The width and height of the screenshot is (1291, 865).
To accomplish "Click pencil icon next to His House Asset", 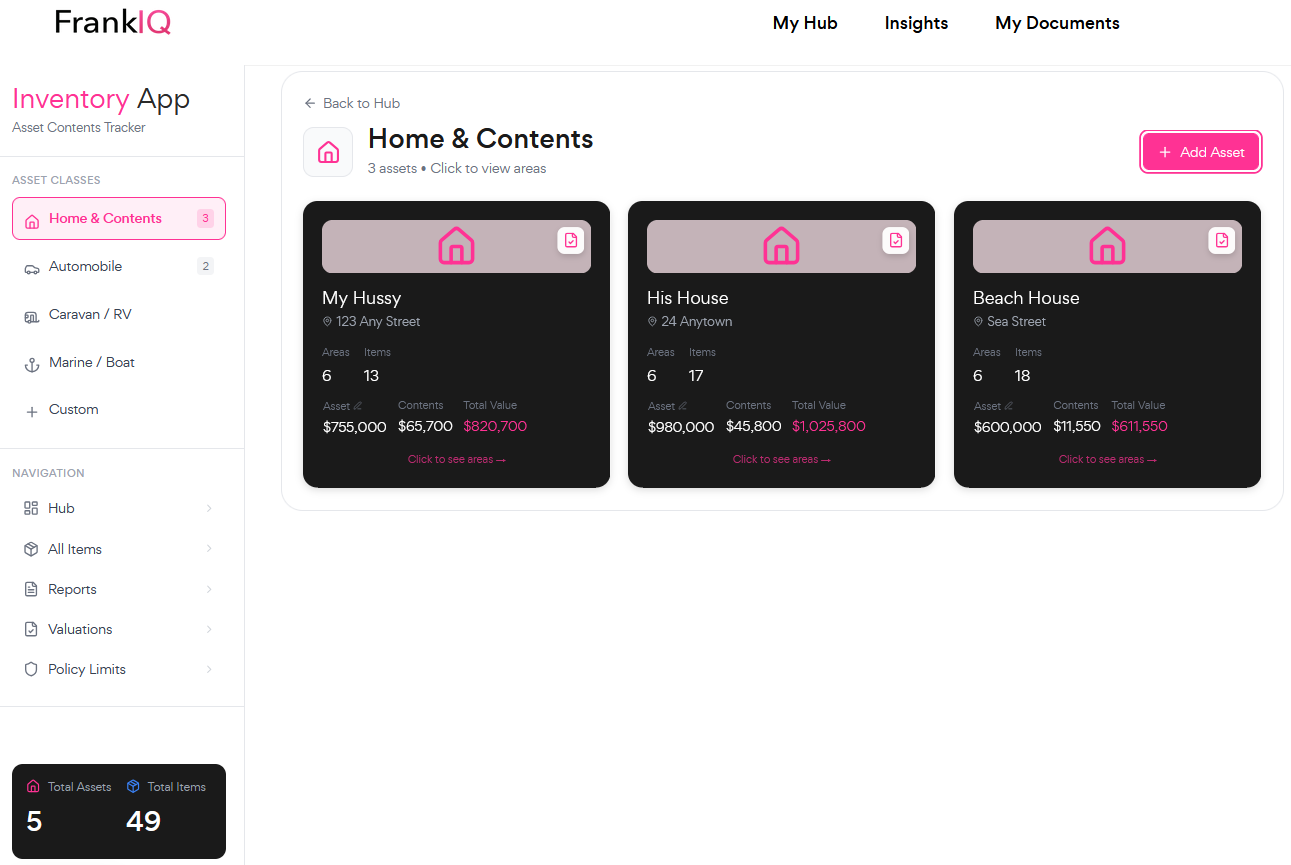I will (x=683, y=406).
